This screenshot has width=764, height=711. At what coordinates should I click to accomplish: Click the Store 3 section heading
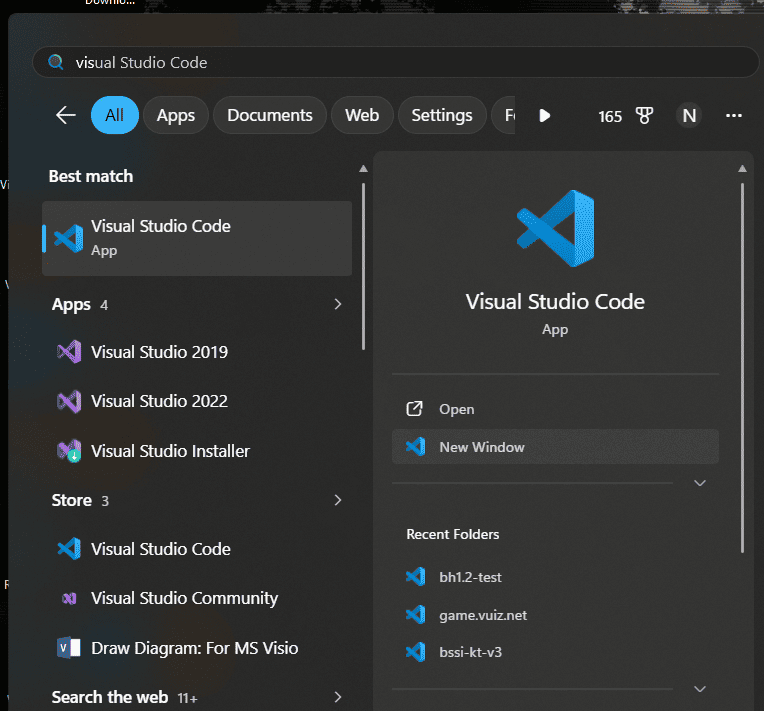click(x=80, y=500)
